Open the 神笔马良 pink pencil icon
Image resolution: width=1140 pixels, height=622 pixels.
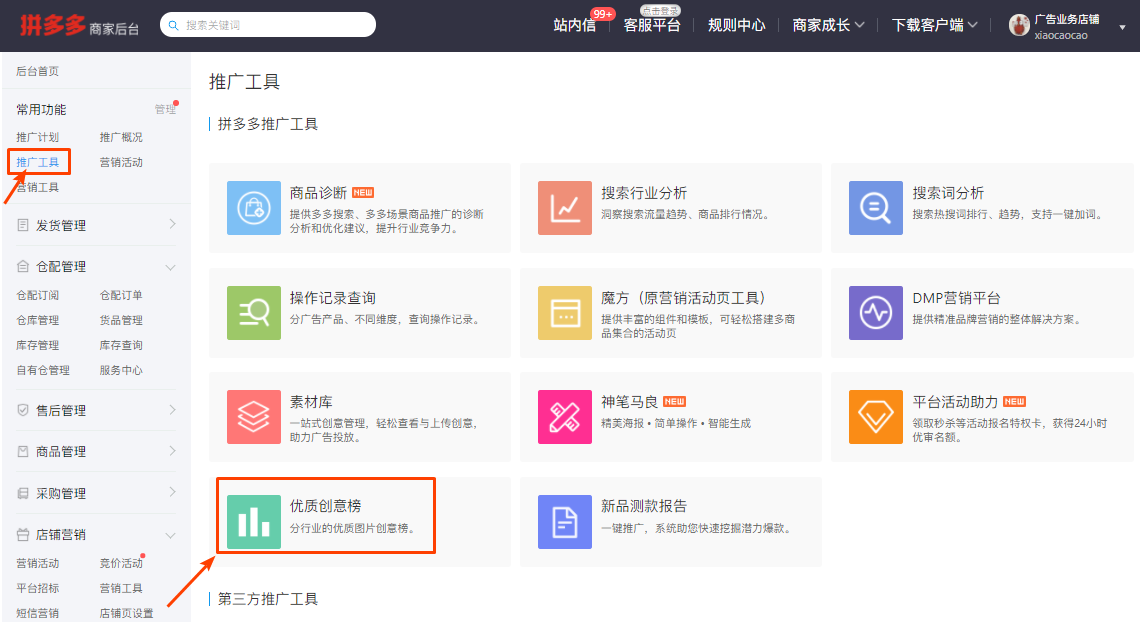click(565, 416)
